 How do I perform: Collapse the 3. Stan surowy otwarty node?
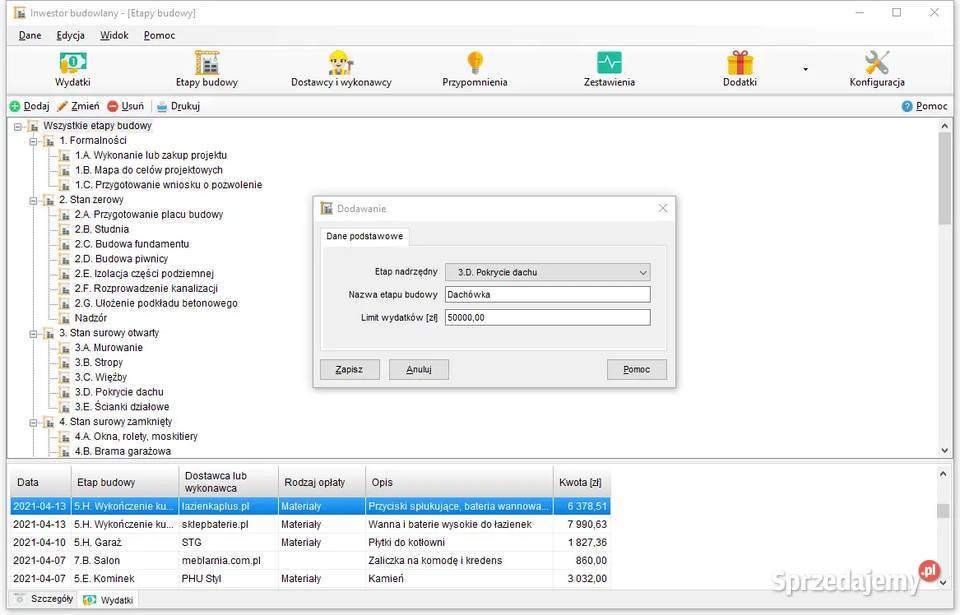pos(33,333)
